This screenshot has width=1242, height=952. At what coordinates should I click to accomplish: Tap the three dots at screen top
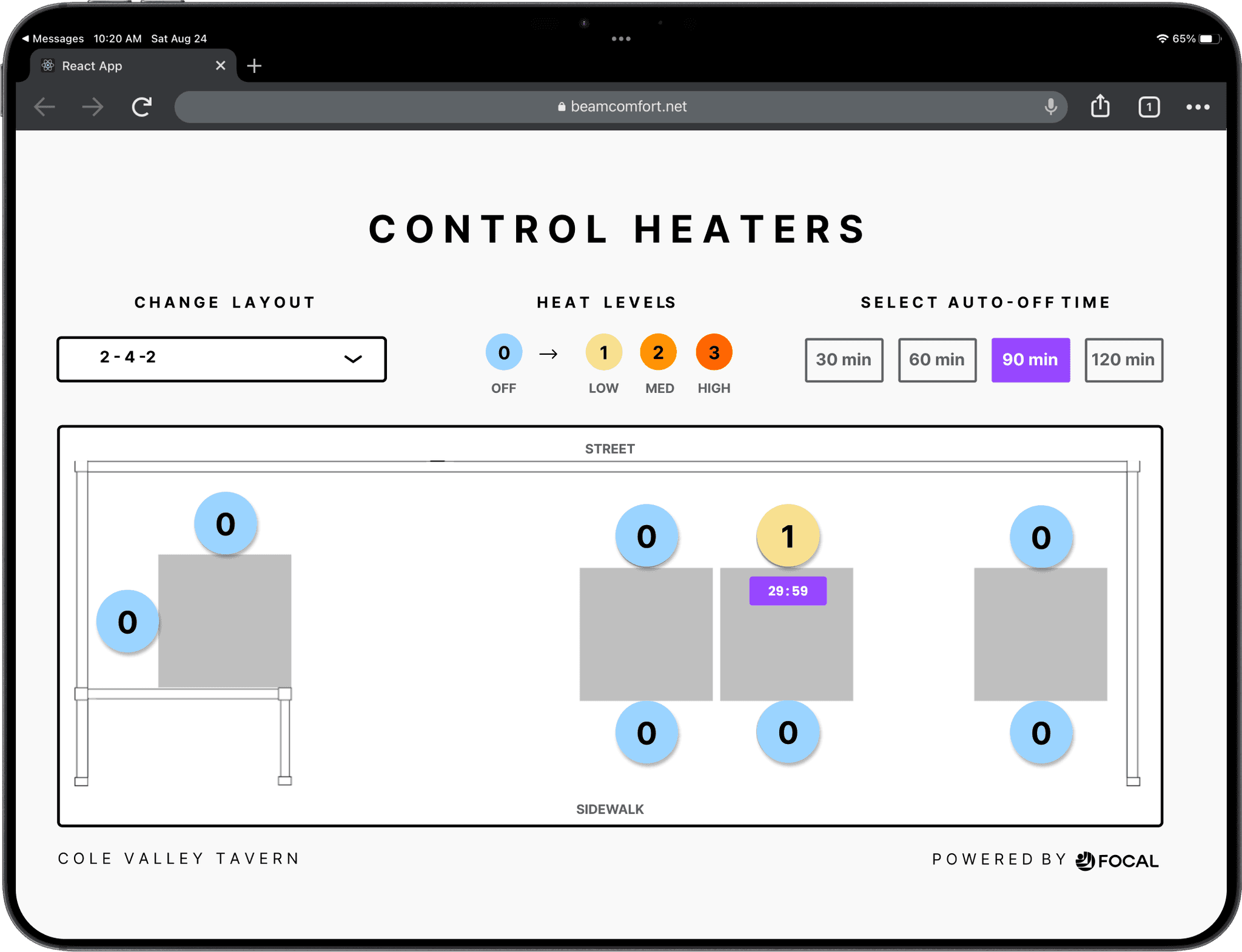point(621,39)
